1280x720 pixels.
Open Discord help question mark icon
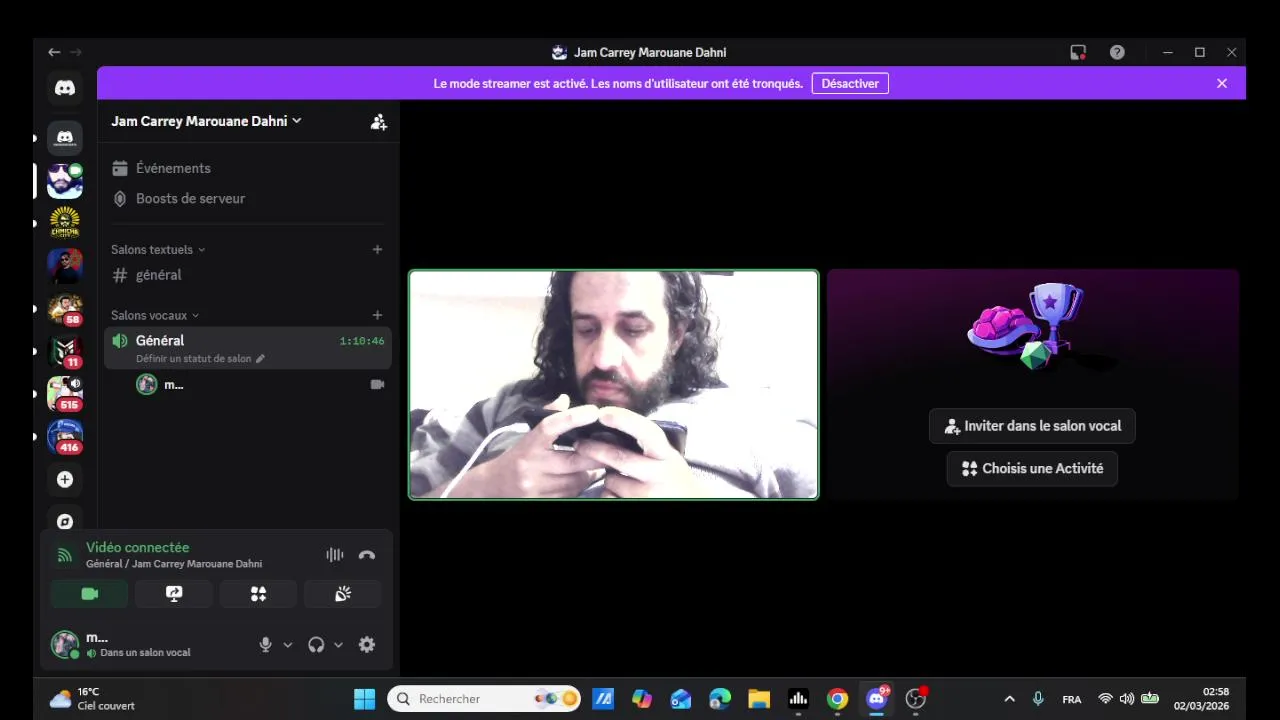[1117, 52]
